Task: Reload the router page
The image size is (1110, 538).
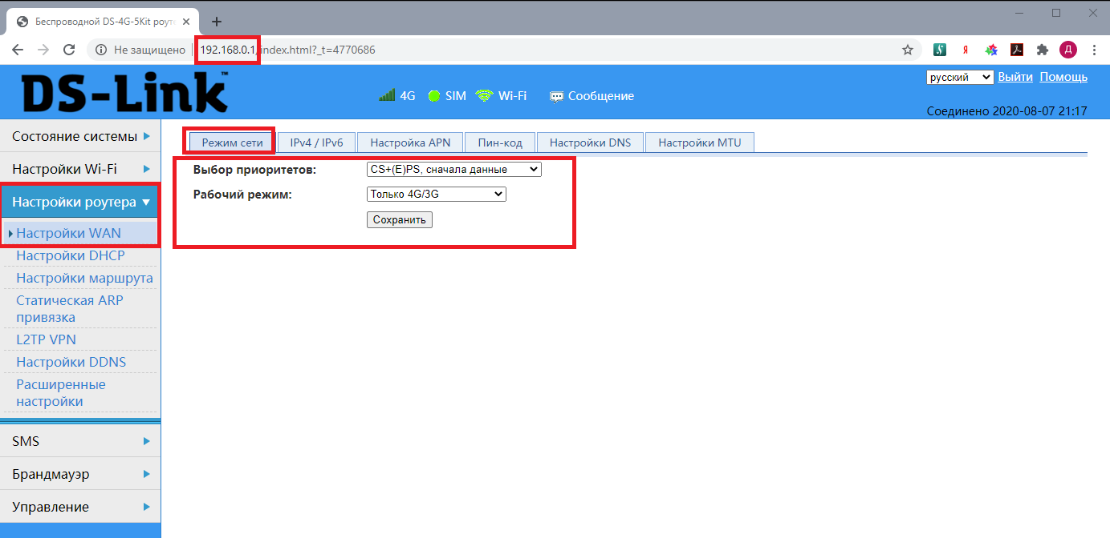Action: click(69, 49)
